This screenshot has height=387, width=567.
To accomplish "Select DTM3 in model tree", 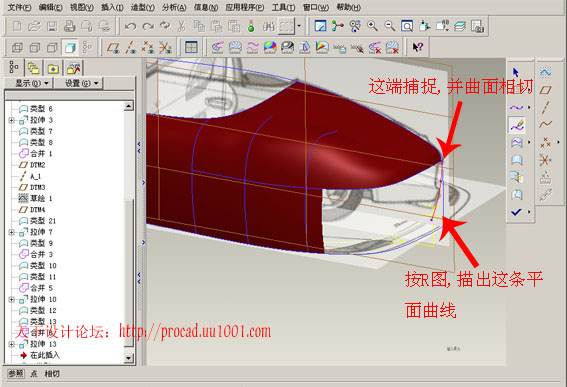I will [32, 187].
